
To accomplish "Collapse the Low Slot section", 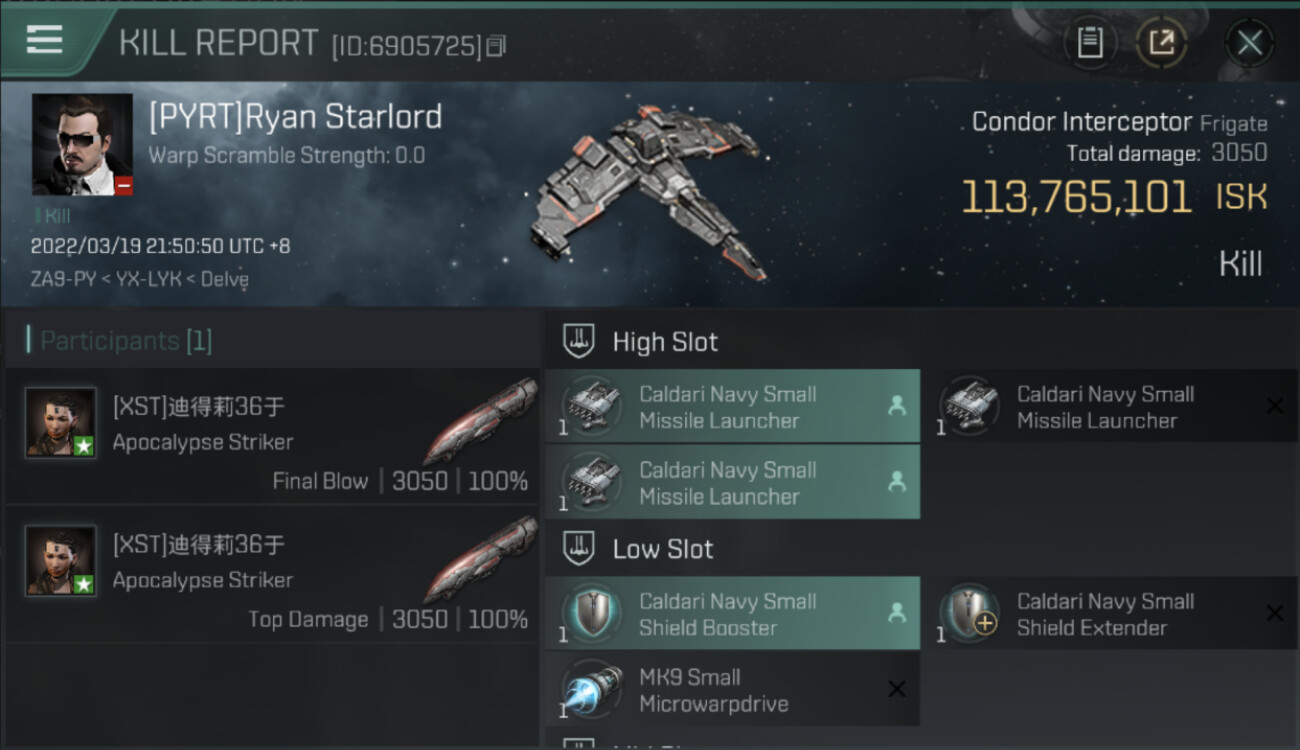I will point(580,548).
